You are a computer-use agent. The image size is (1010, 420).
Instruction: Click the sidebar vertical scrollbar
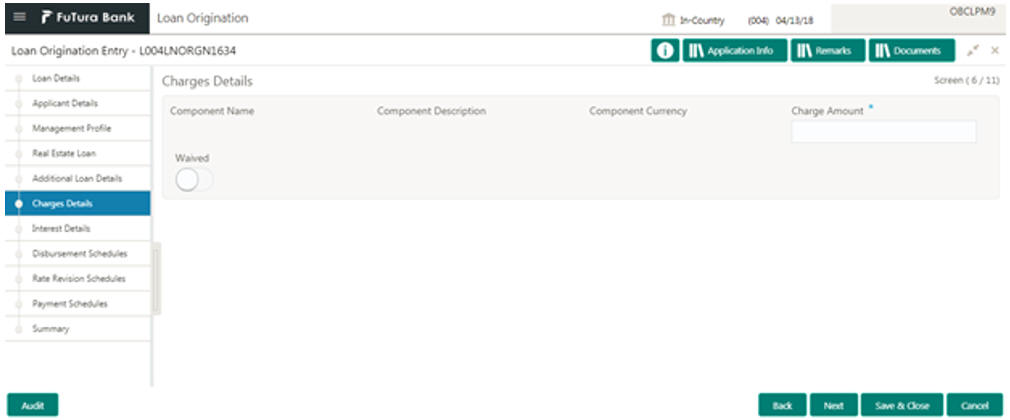[x=157, y=278]
